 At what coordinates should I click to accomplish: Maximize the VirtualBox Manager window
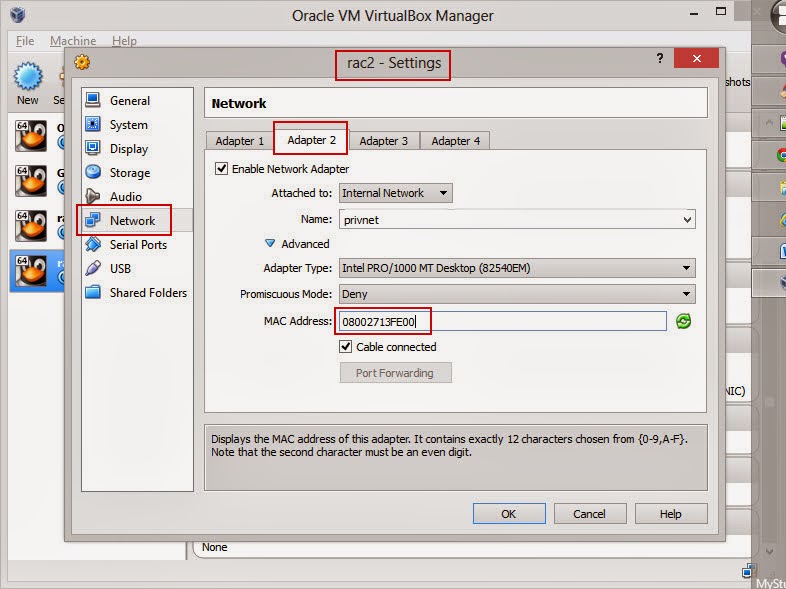coord(721,12)
